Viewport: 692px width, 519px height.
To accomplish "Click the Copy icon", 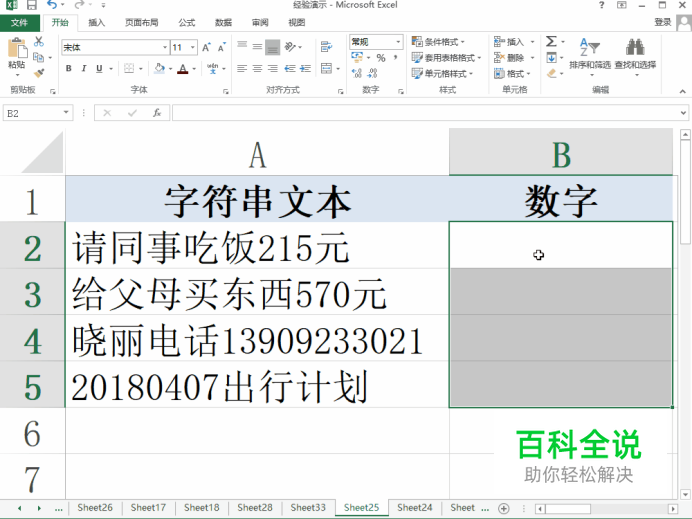I will pyautogui.click(x=39, y=57).
